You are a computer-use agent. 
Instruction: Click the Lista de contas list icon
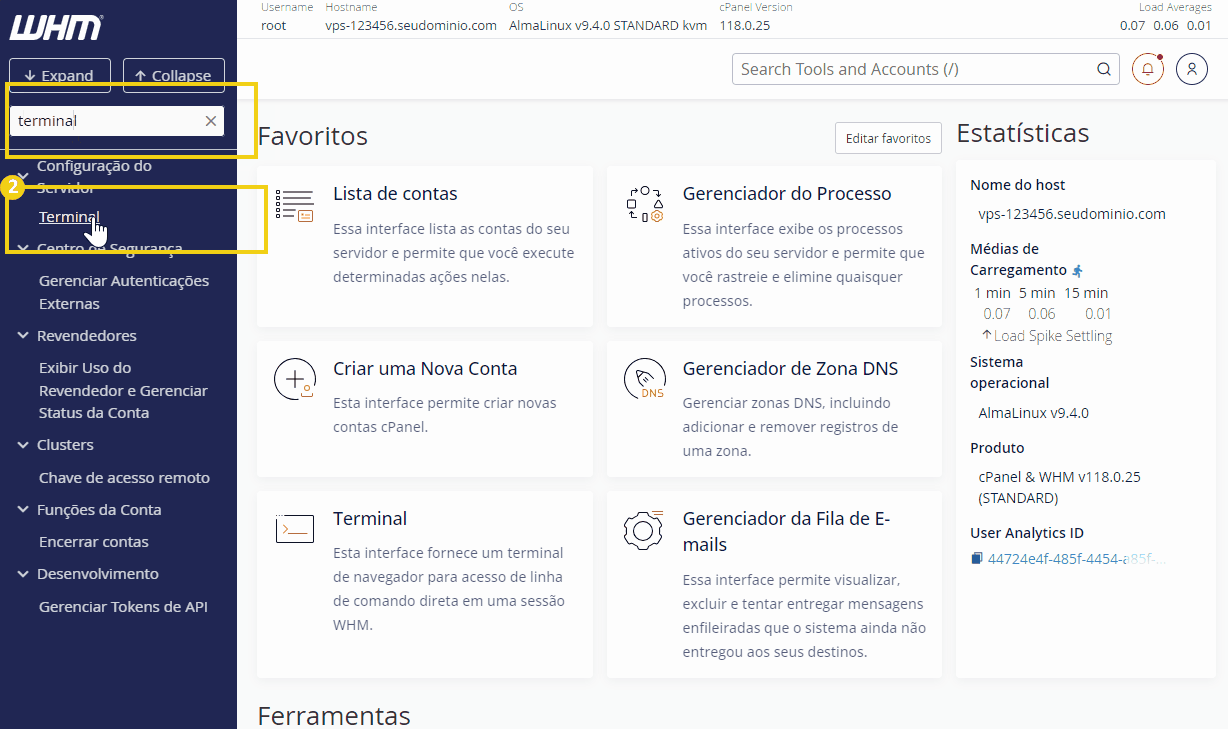click(x=295, y=205)
